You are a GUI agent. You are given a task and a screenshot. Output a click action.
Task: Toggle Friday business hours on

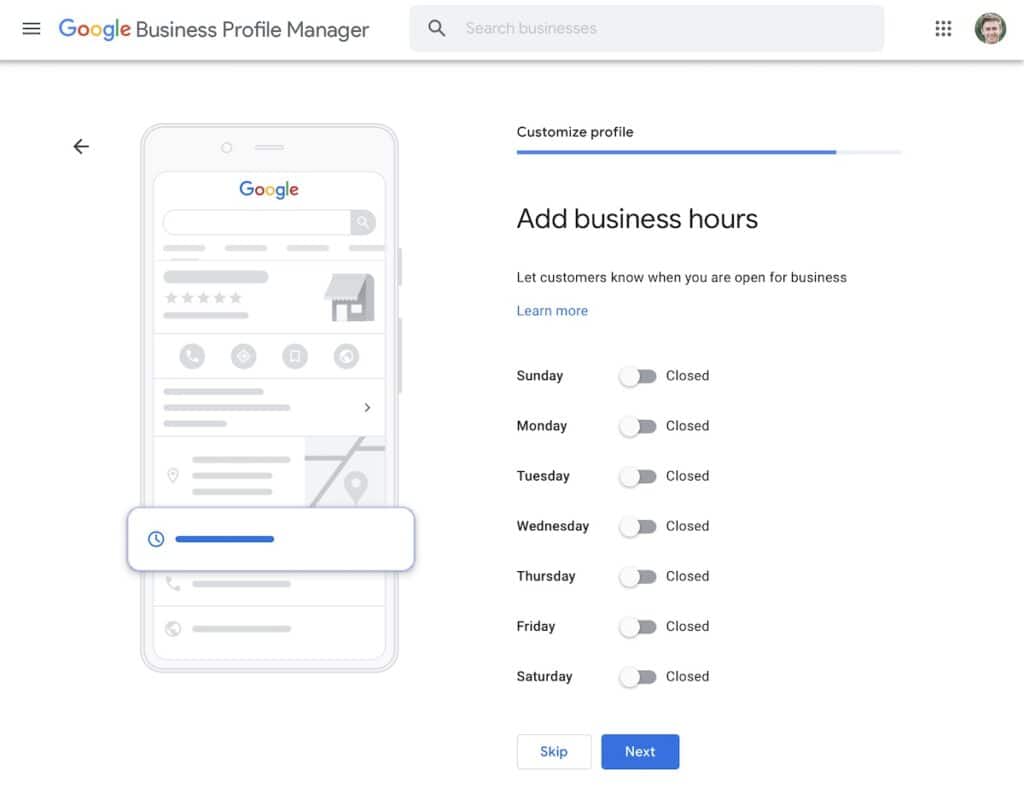tap(637, 626)
